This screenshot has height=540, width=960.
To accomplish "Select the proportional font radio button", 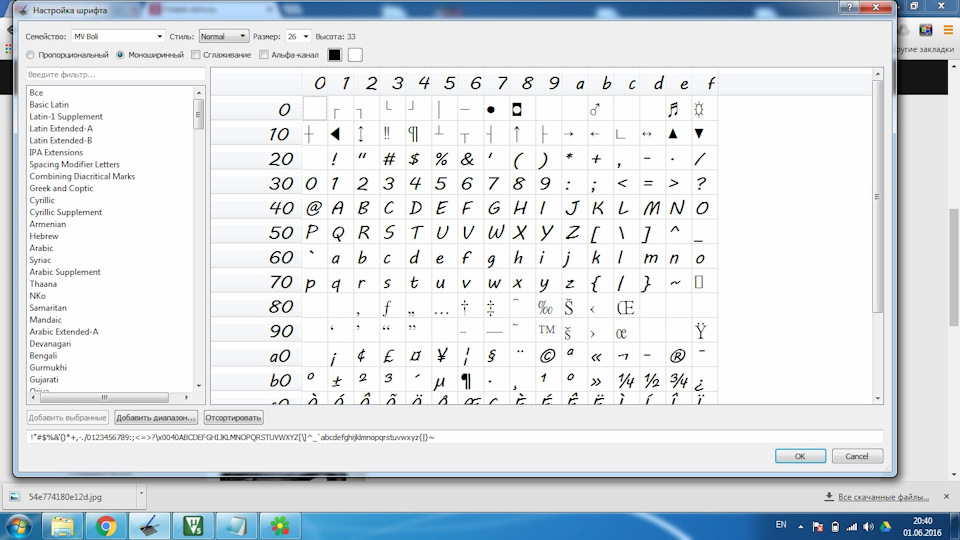I will click(30, 55).
